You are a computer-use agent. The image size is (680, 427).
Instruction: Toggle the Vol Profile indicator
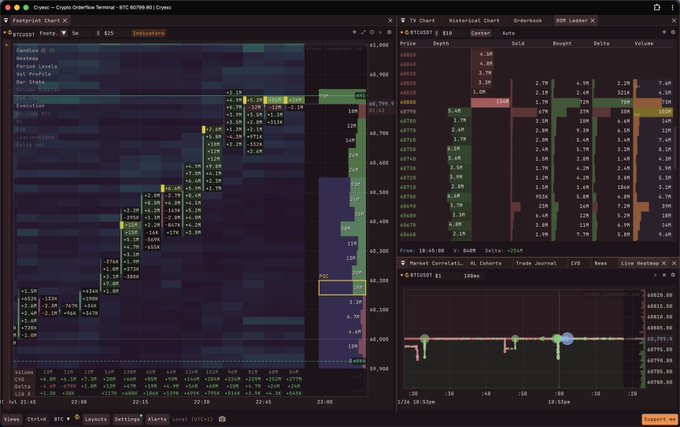click(33, 74)
